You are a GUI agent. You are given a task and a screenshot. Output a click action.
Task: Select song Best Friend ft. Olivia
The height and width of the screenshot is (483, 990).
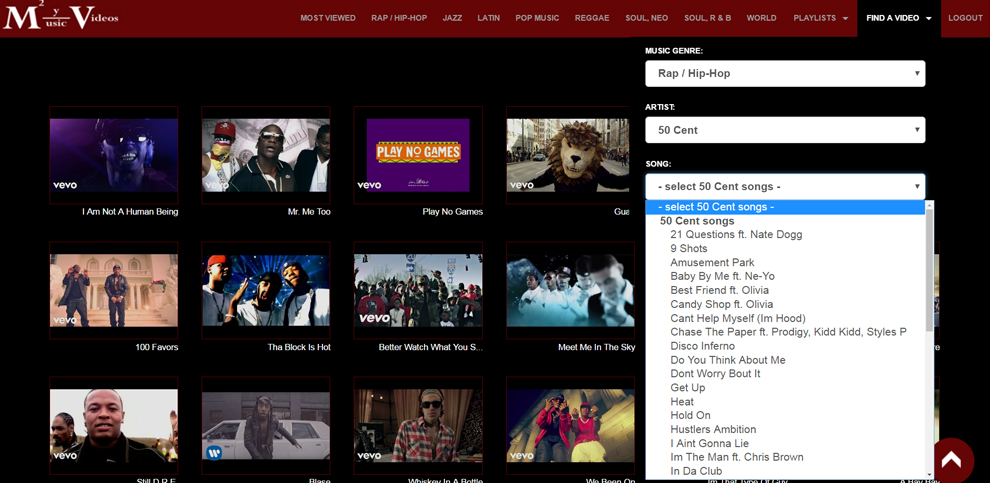pos(720,290)
